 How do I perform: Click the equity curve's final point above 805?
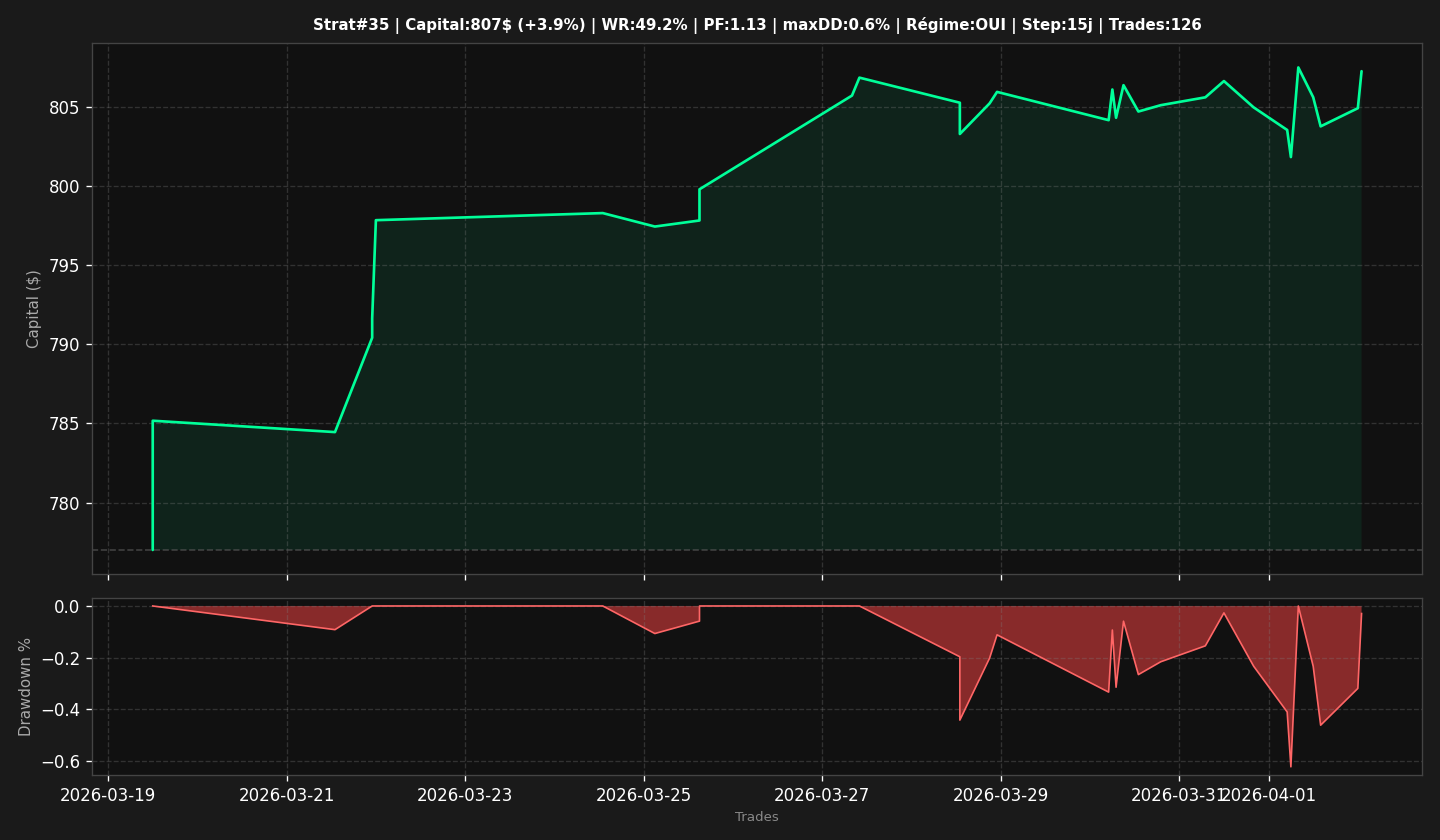coord(1361,72)
